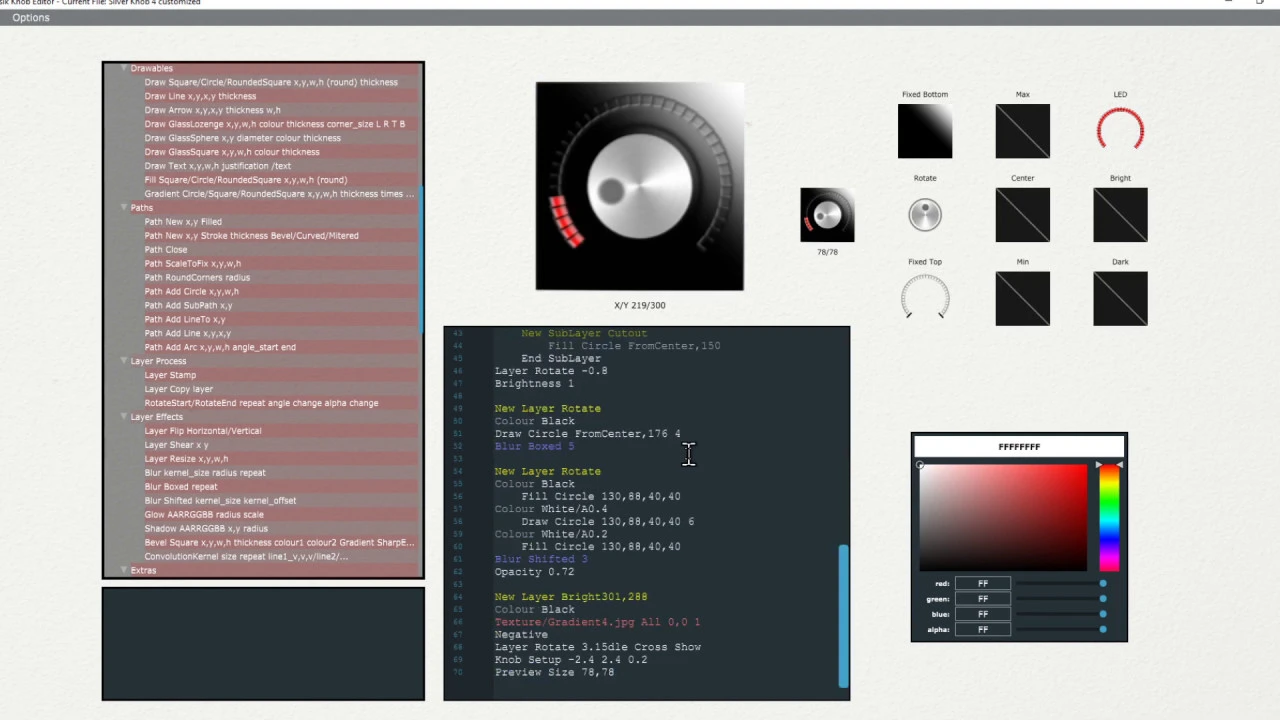Select 'Draw GlassSphere' command row

click(x=242, y=138)
